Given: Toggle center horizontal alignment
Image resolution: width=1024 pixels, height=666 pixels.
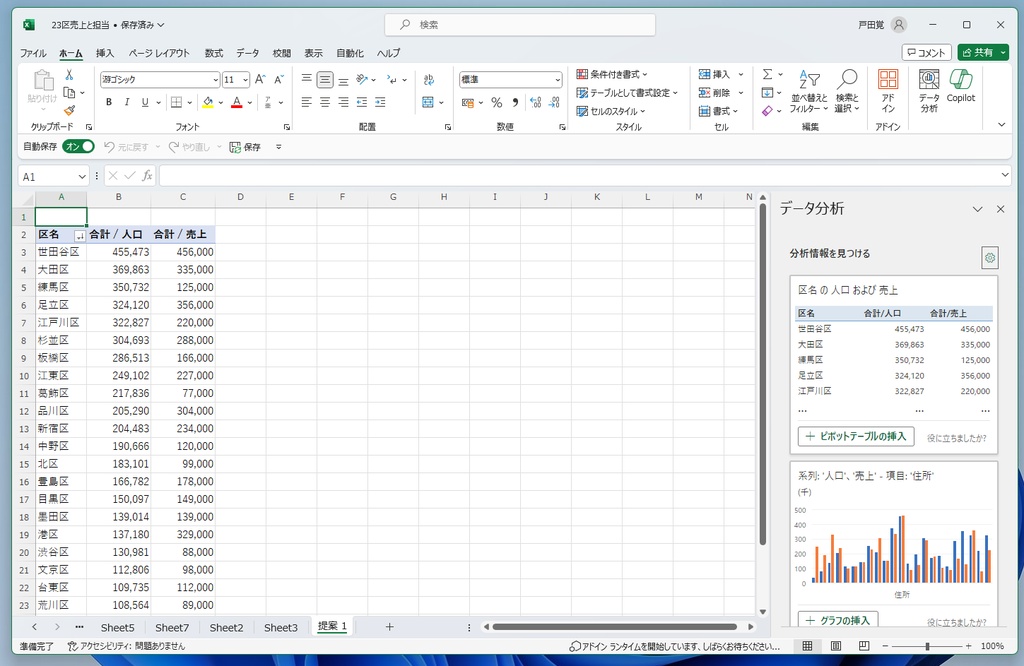Looking at the screenshot, I should pyautogui.click(x=325, y=103).
